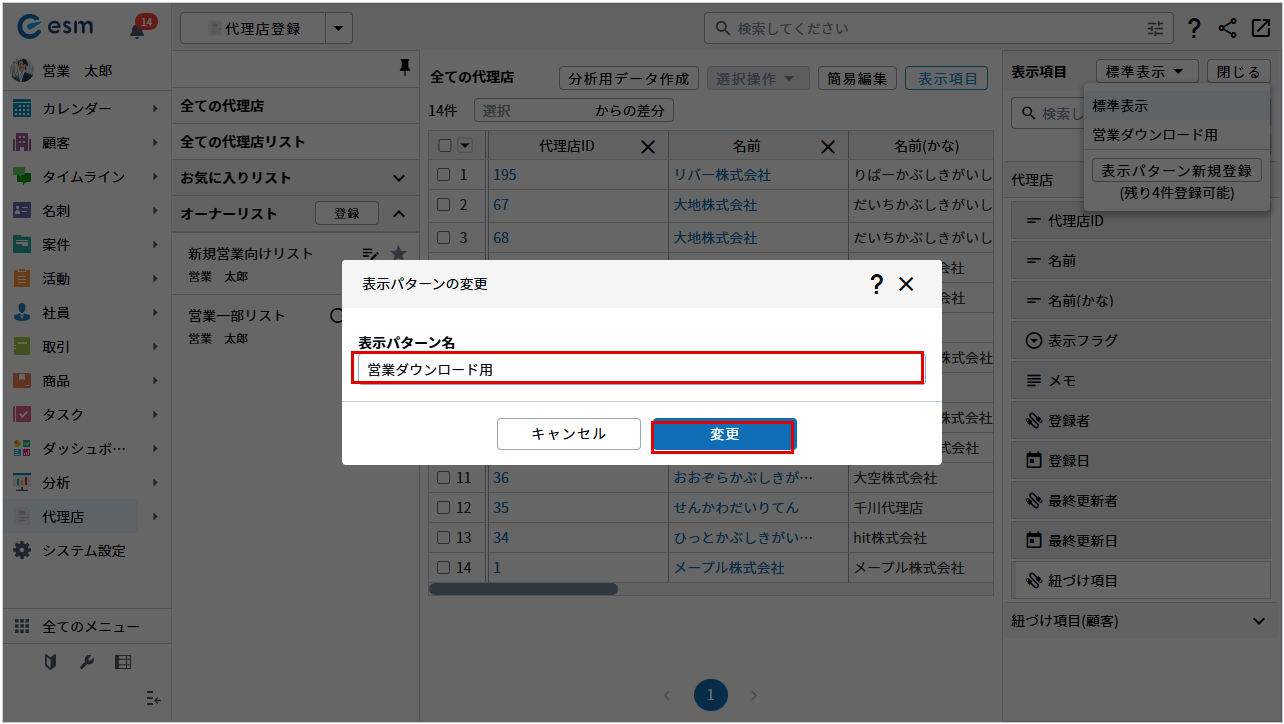The height and width of the screenshot is (724, 1284).
Task: Open the リバー株式会社 link
Action: [722, 175]
